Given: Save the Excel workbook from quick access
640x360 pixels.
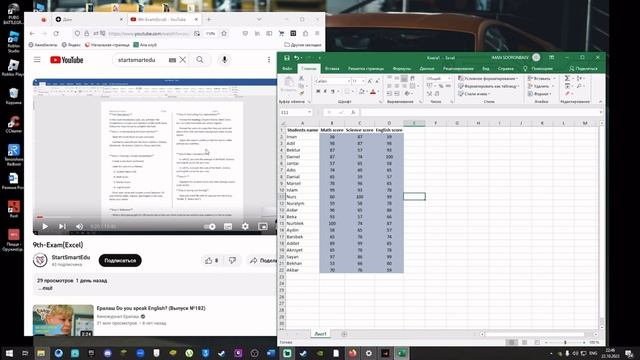Looking at the screenshot, I should [x=287, y=58].
